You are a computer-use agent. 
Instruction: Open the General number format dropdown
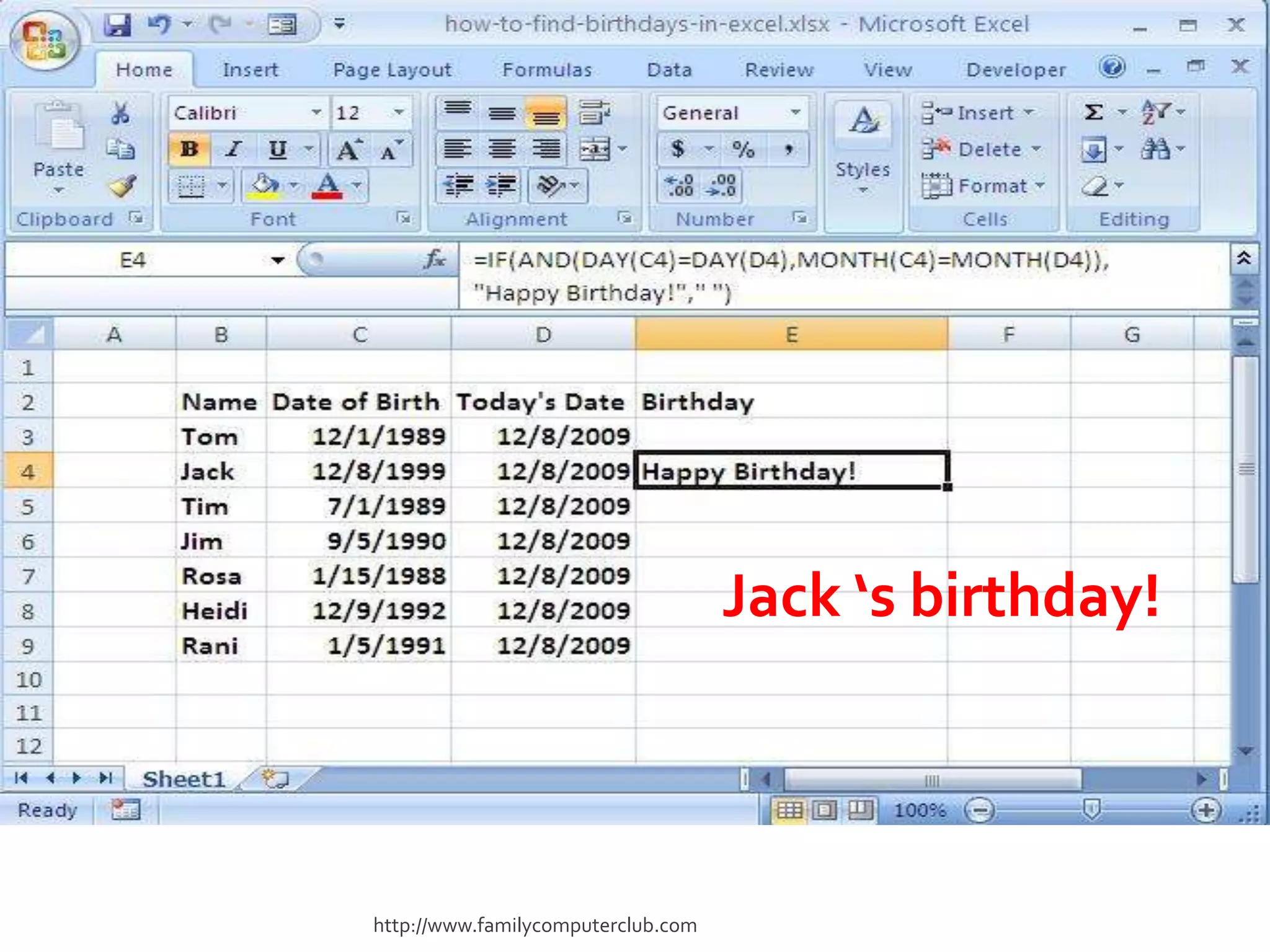795,112
